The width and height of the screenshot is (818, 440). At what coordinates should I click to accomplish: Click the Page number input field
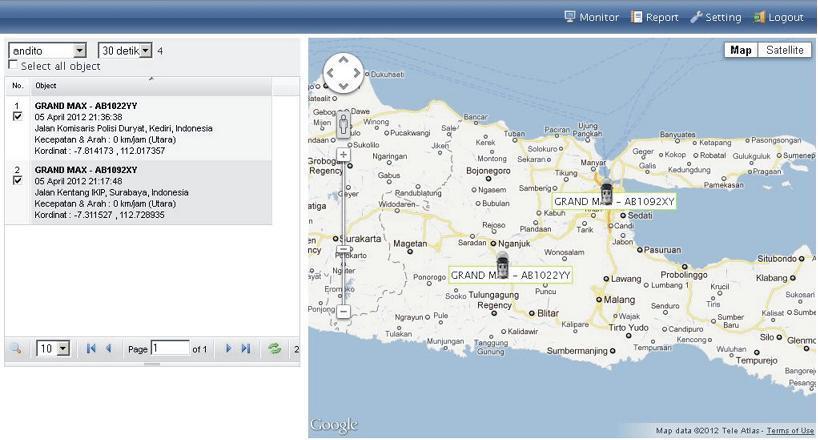click(170, 348)
